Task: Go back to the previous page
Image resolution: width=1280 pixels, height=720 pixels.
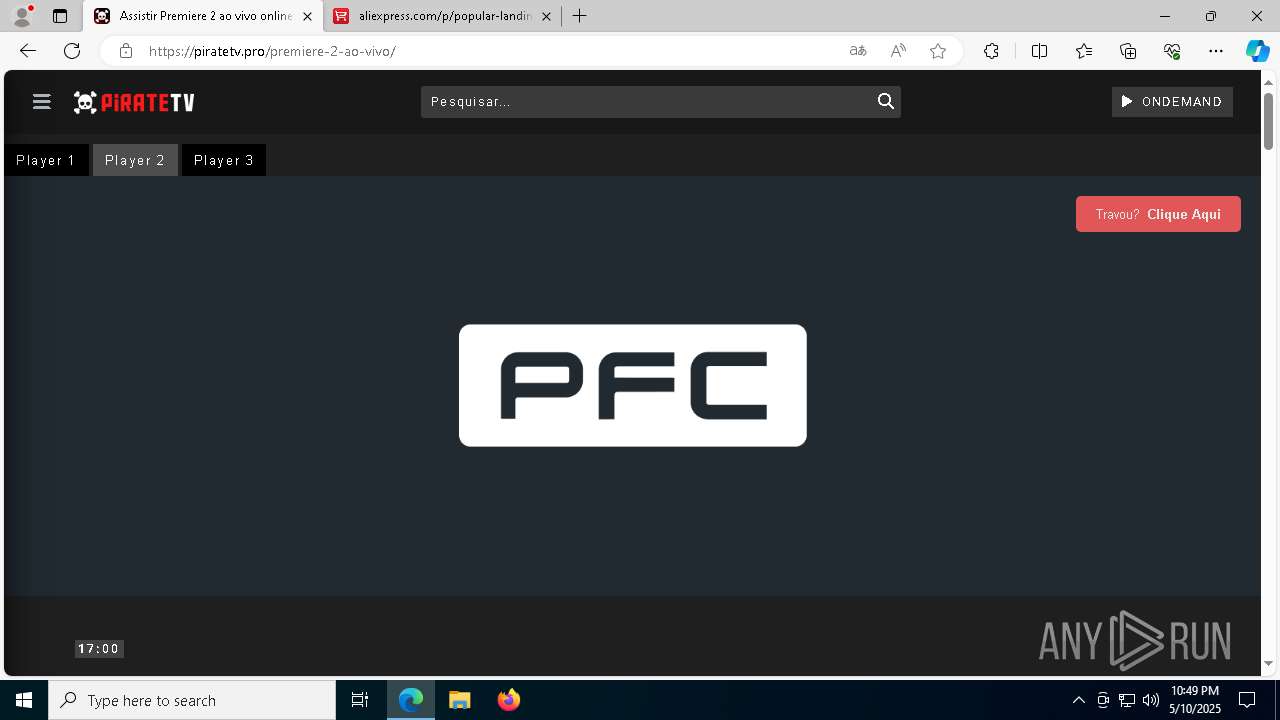Action: [28, 51]
